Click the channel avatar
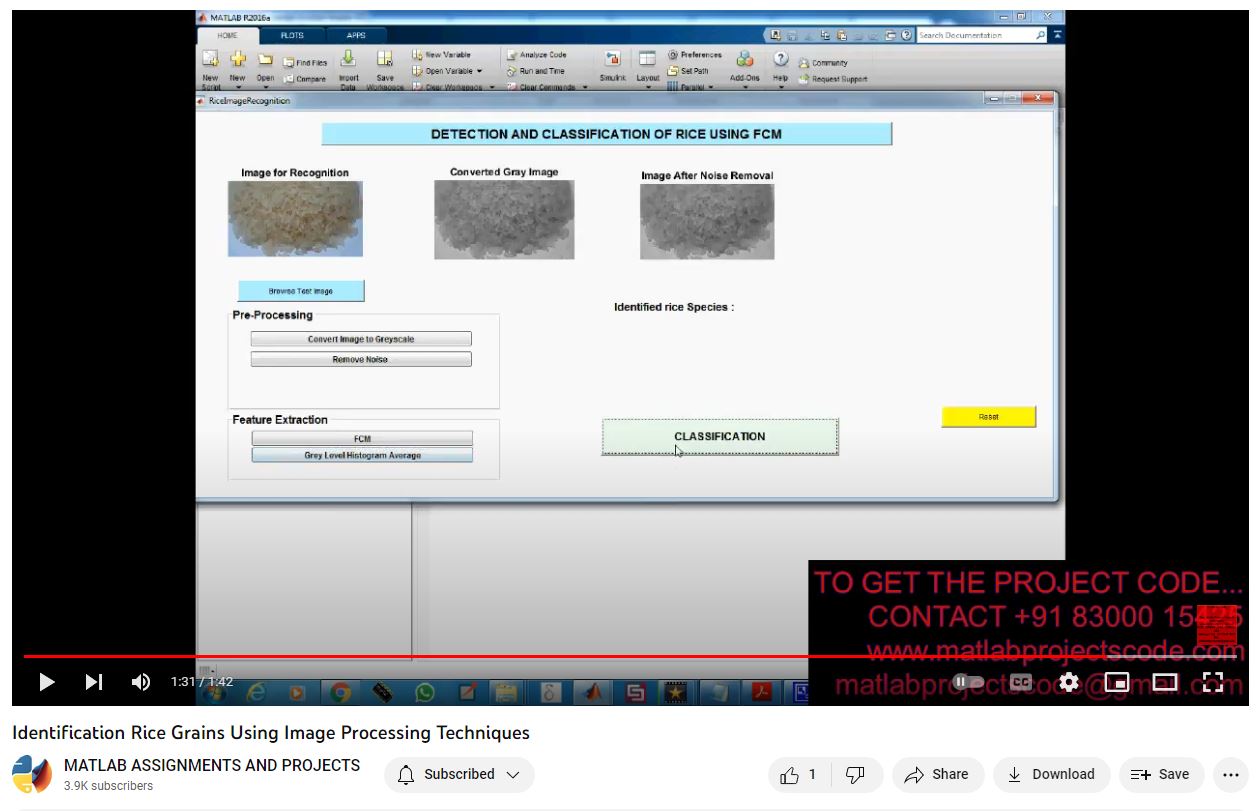The width and height of the screenshot is (1260, 811). 32,775
